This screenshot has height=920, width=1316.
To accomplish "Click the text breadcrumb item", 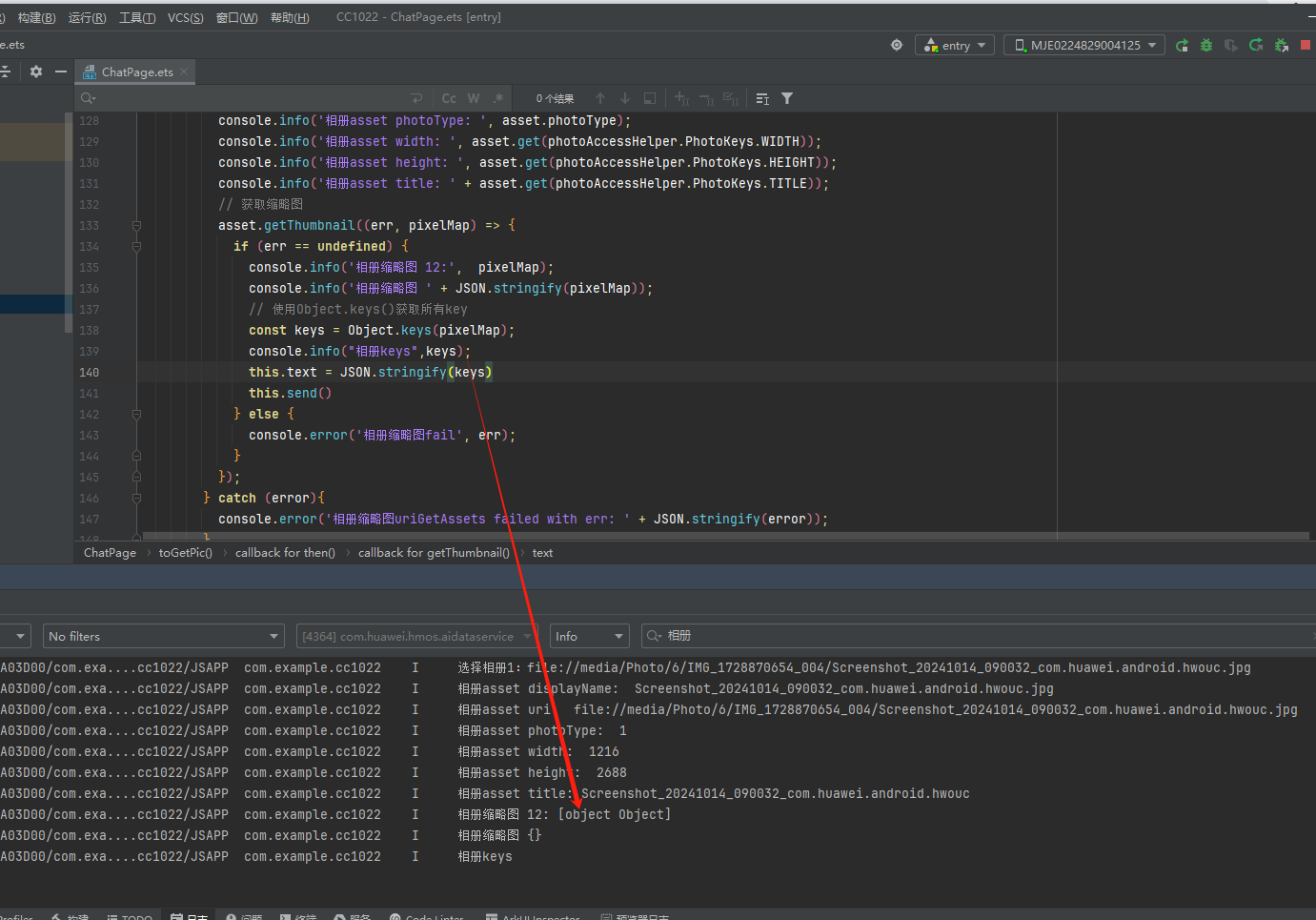I will [x=542, y=553].
